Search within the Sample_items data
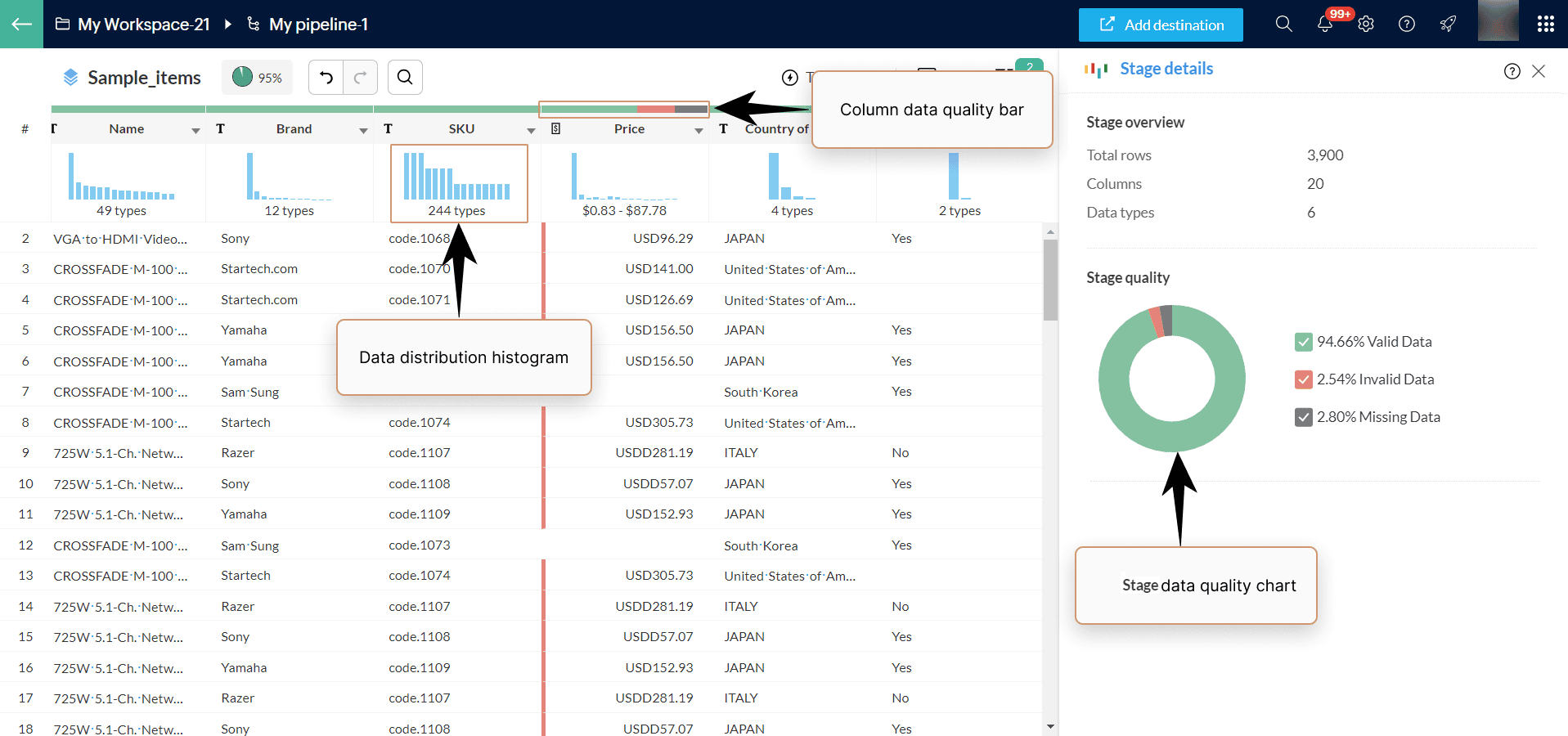 [405, 78]
